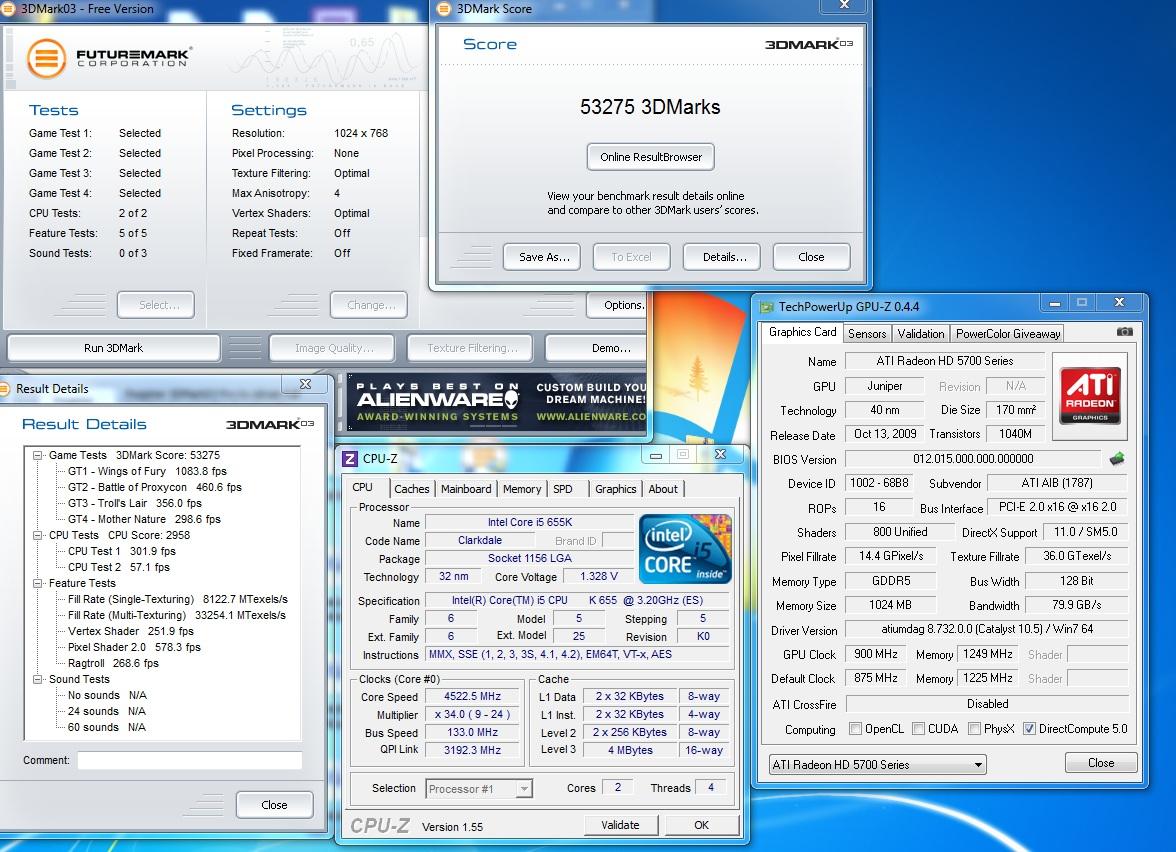Click the GPU-Z title bar icon
1176x852 pixels.
766,307
